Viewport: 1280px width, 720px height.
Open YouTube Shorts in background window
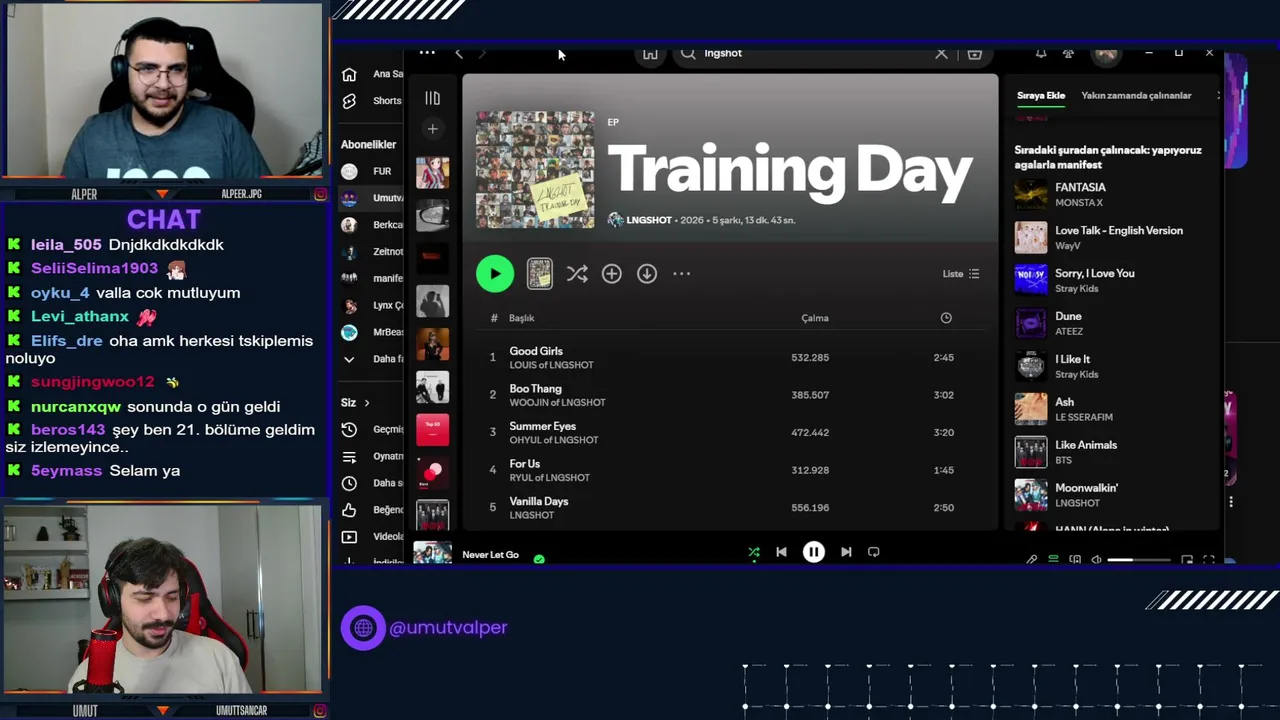pos(372,101)
